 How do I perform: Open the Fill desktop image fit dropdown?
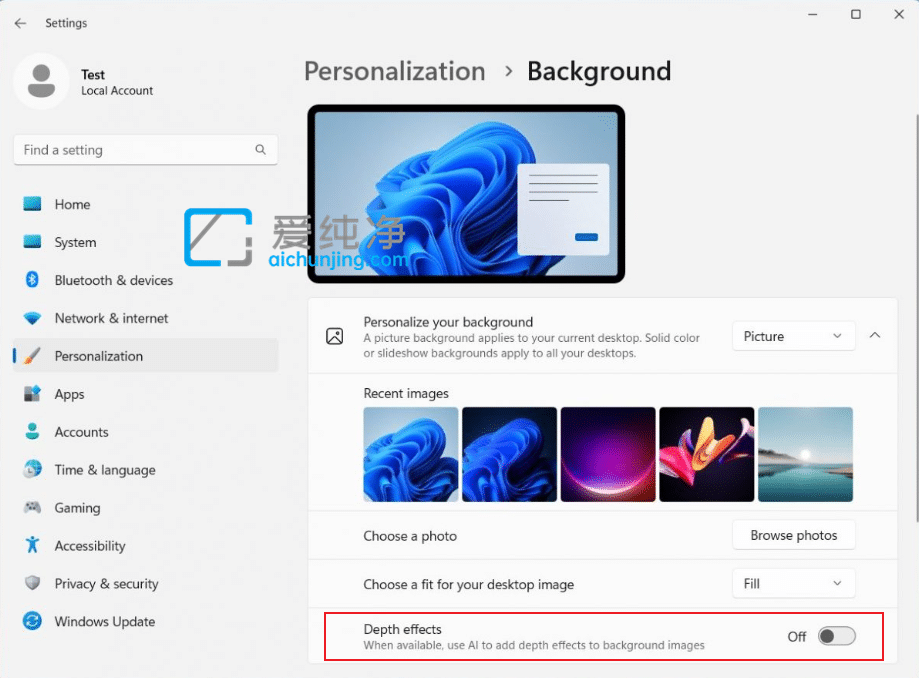point(793,583)
